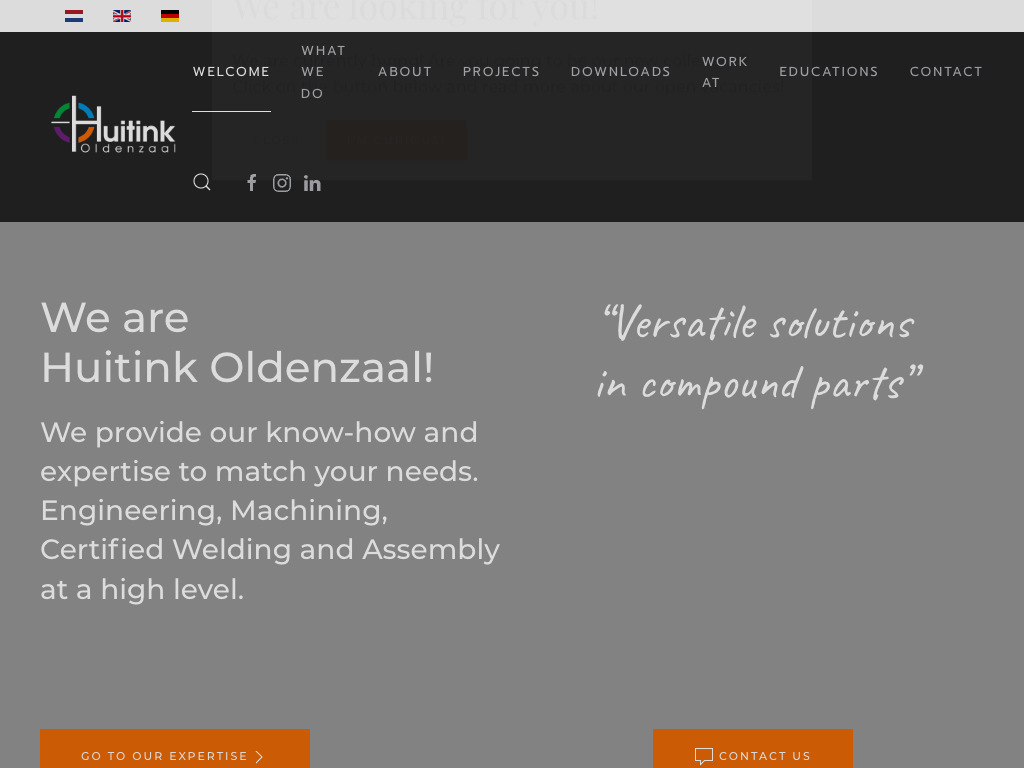The image size is (1024, 768).
Task: Visit the Facebook page icon
Action: click(252, 183)
